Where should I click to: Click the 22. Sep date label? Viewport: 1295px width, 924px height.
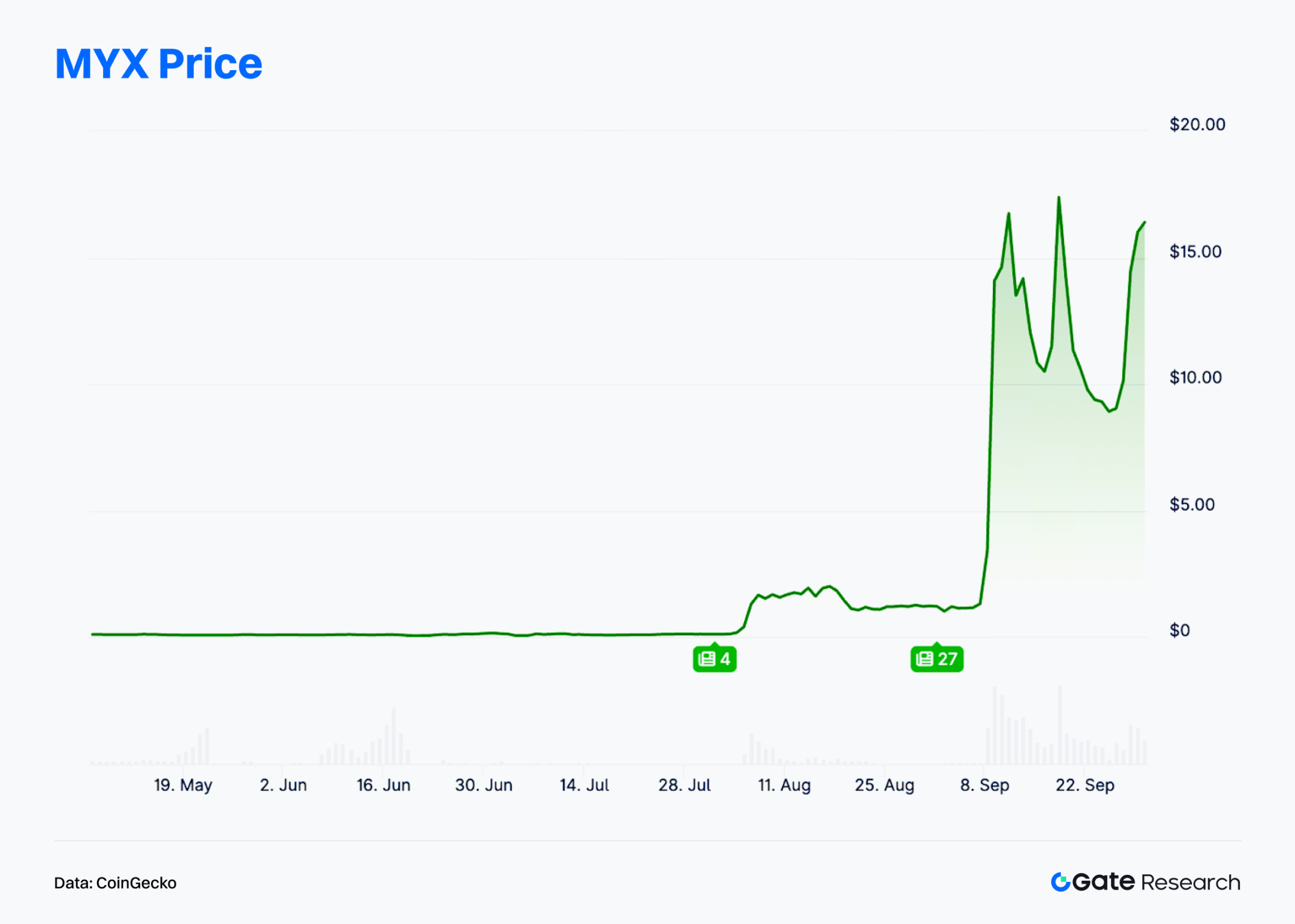pyautogui.click(x=1085, y=785)
